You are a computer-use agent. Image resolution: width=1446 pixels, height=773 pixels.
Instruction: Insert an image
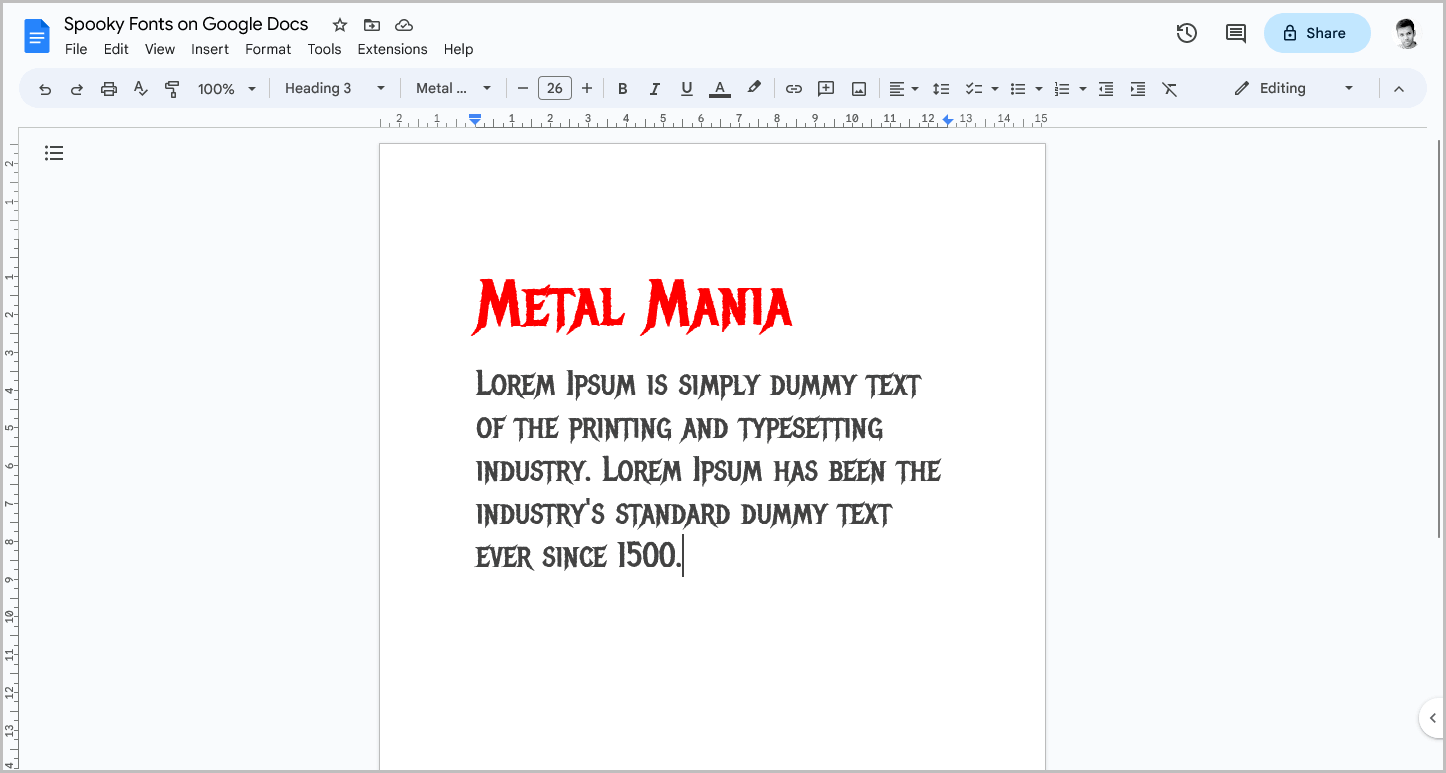click(858, 88)
